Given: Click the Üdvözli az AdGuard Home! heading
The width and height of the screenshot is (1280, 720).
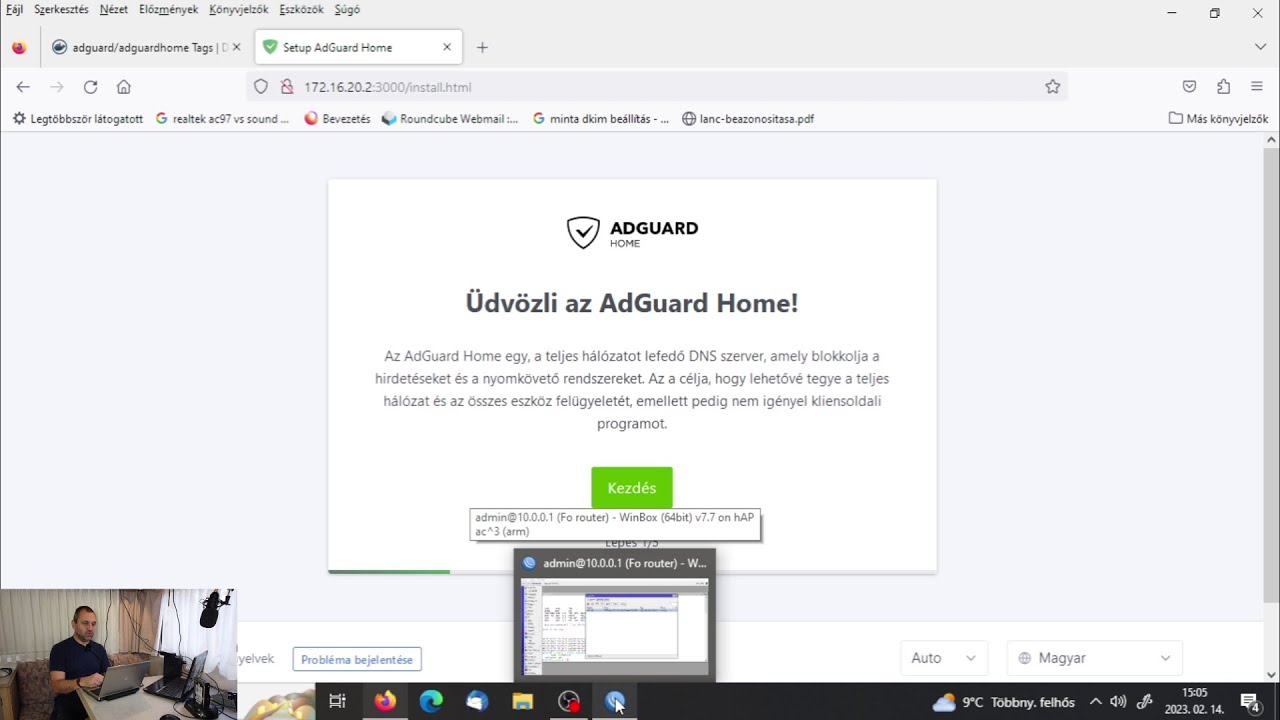Looking at the screenshot, I should tap(632, 303).
